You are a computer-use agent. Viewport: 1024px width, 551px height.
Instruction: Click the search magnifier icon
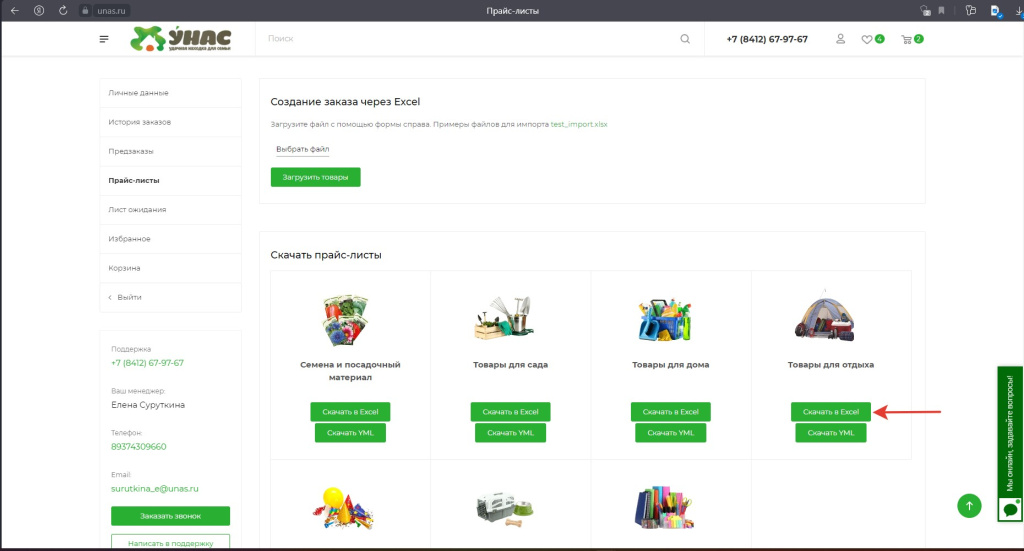click(x=685, y=39)
